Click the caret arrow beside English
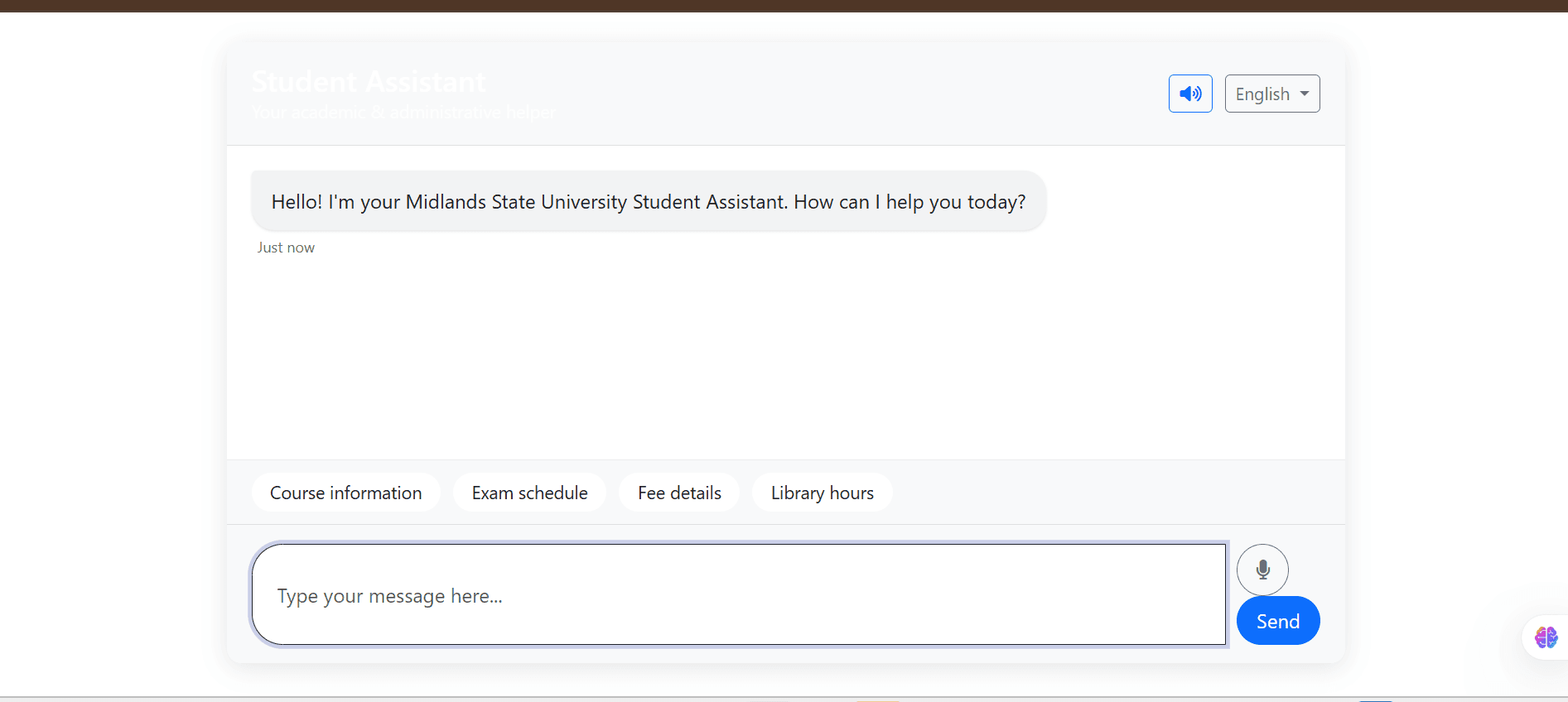 (1305, 94)
